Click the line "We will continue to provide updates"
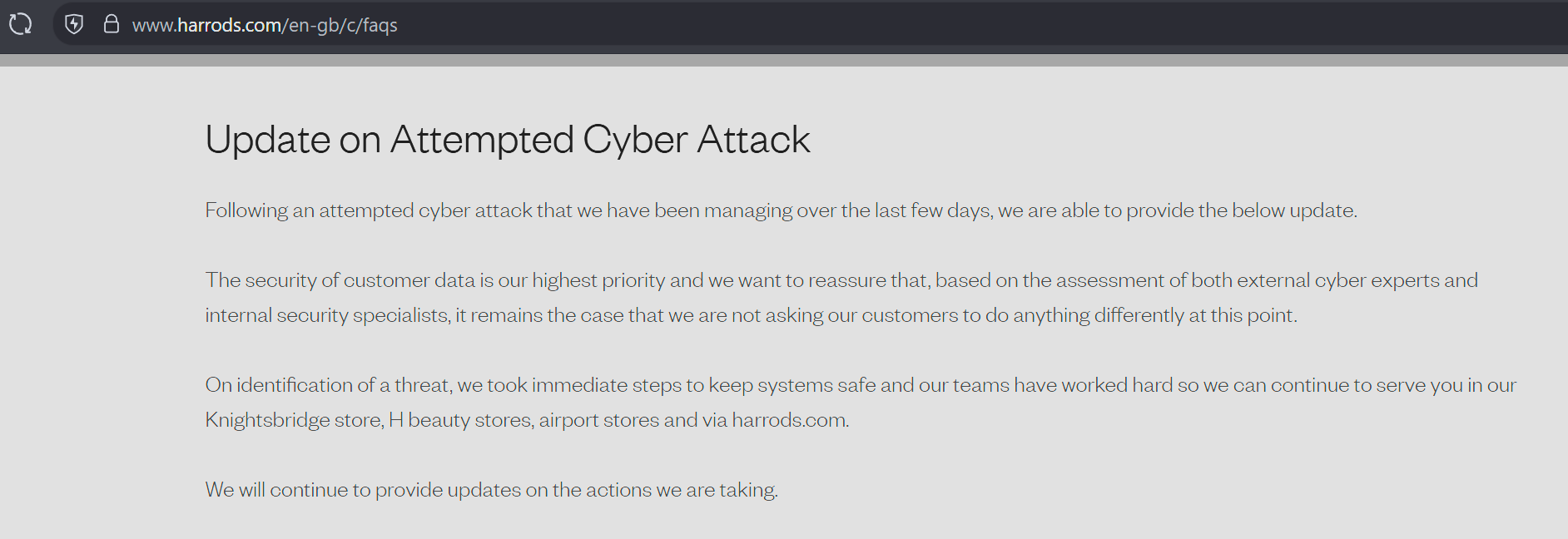 491,490
